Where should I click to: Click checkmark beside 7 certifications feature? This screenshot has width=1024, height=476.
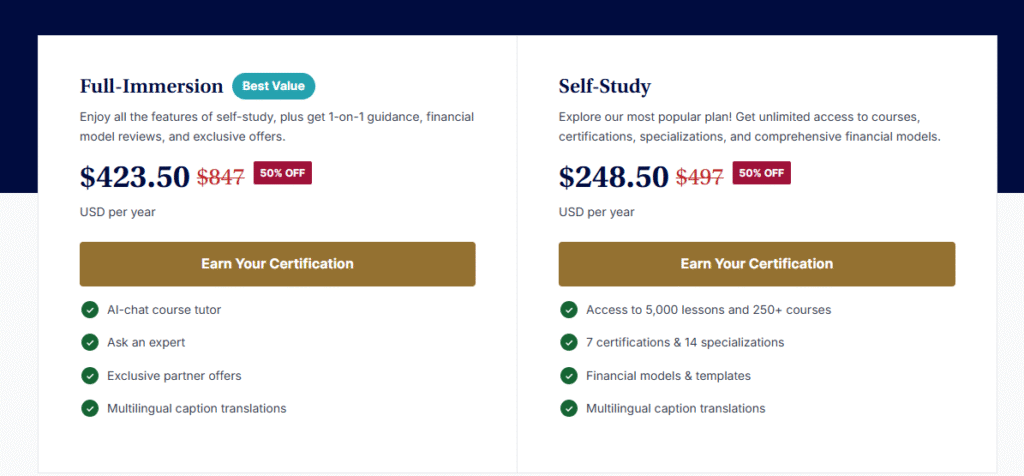tap(569, 342)
